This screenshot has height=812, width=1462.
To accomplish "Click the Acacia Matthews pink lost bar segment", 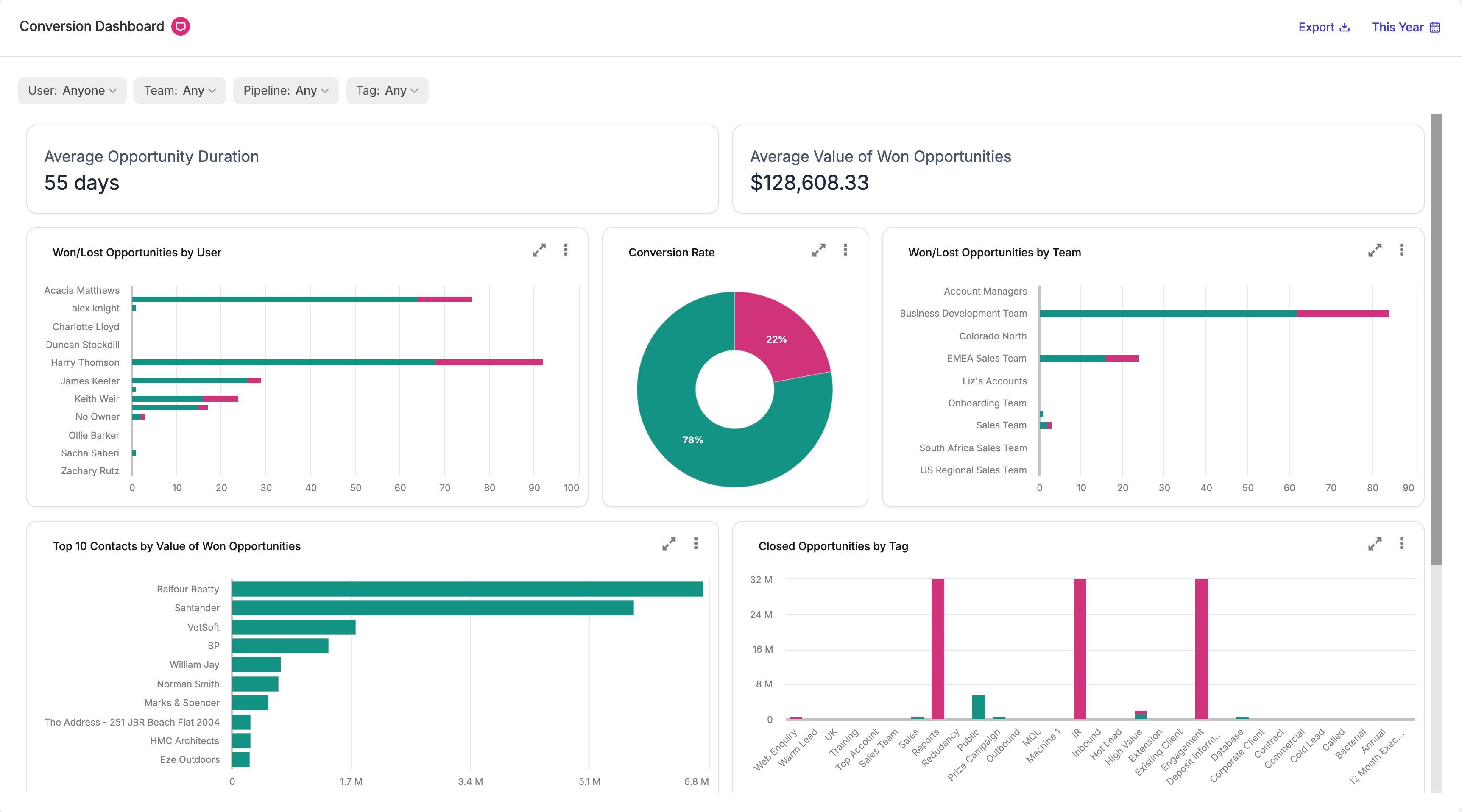I will (444, 299).
